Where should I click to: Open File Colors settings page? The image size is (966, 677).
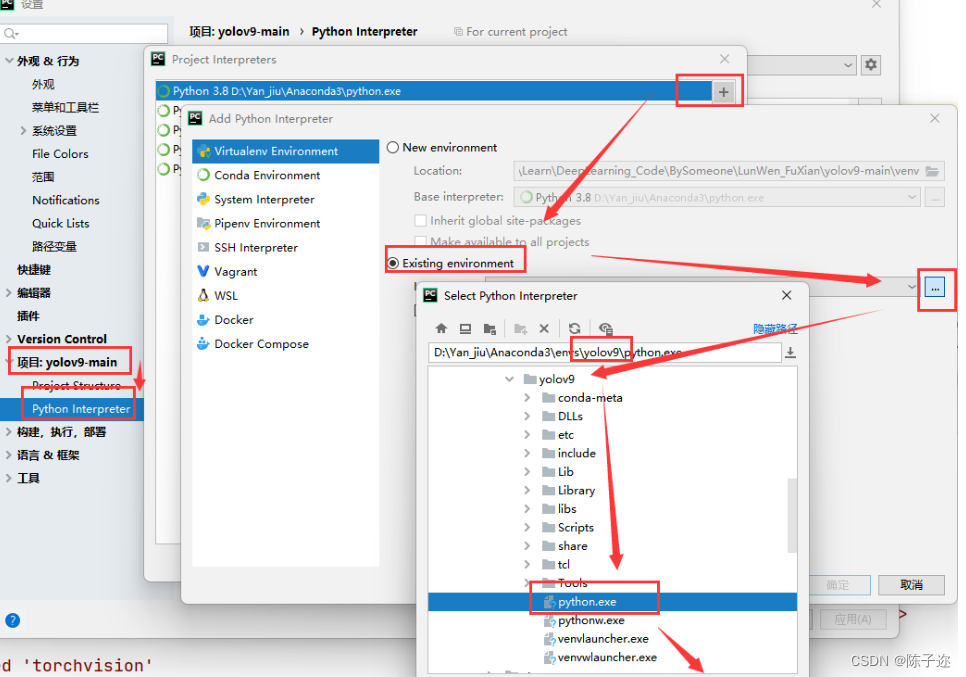click(x=60, y=154)
